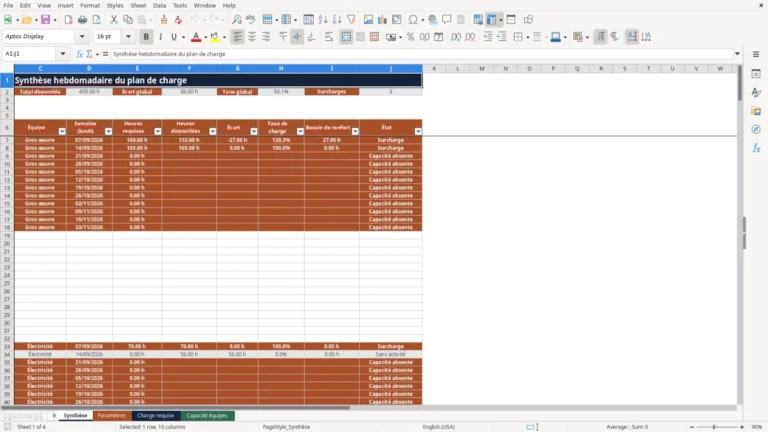Screen dimensions: 768x432
Task: Open the État column filter dropdown
Action: point(418,131)
